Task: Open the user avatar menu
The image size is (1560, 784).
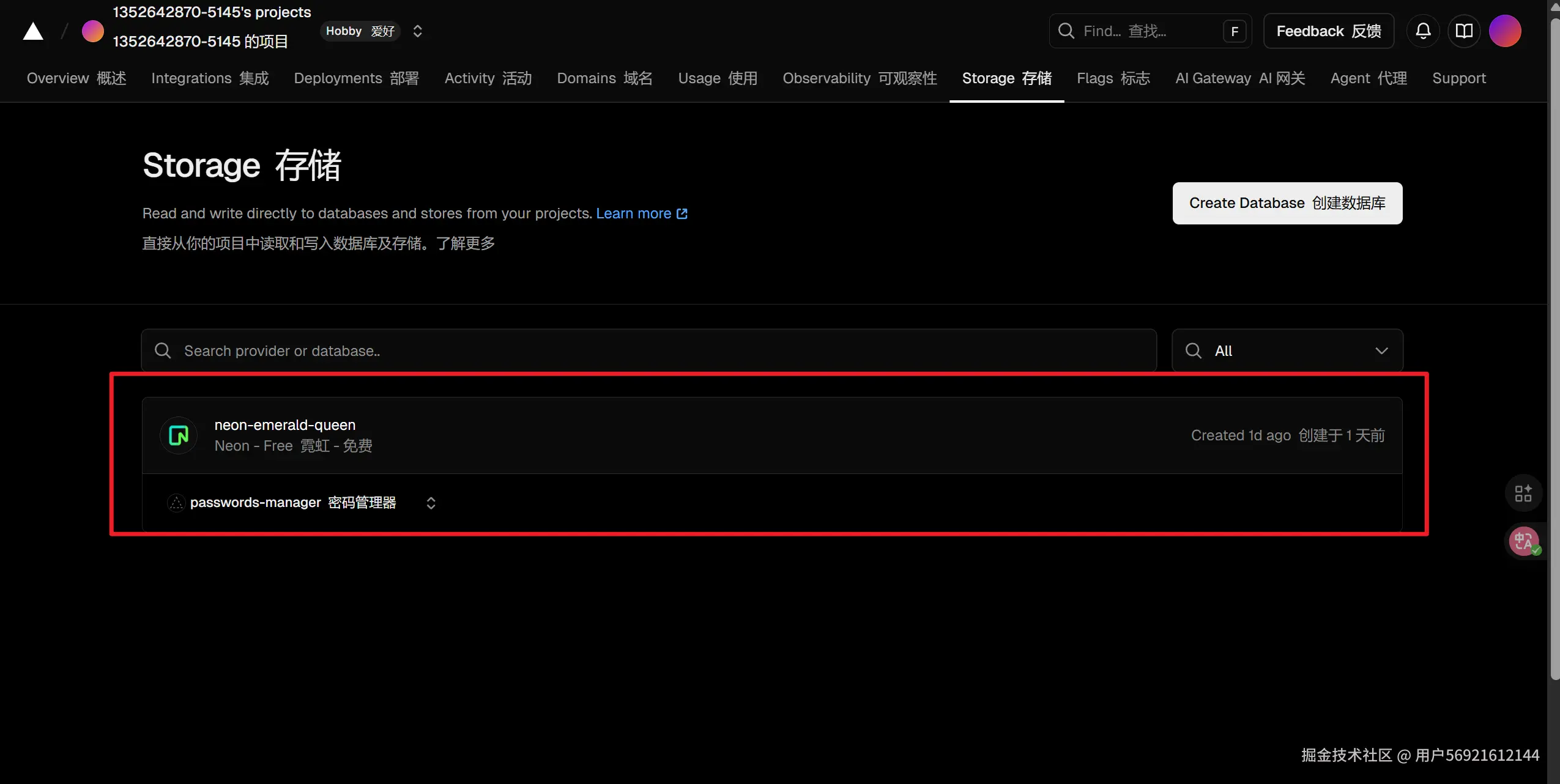Action: coord(1505,31)
